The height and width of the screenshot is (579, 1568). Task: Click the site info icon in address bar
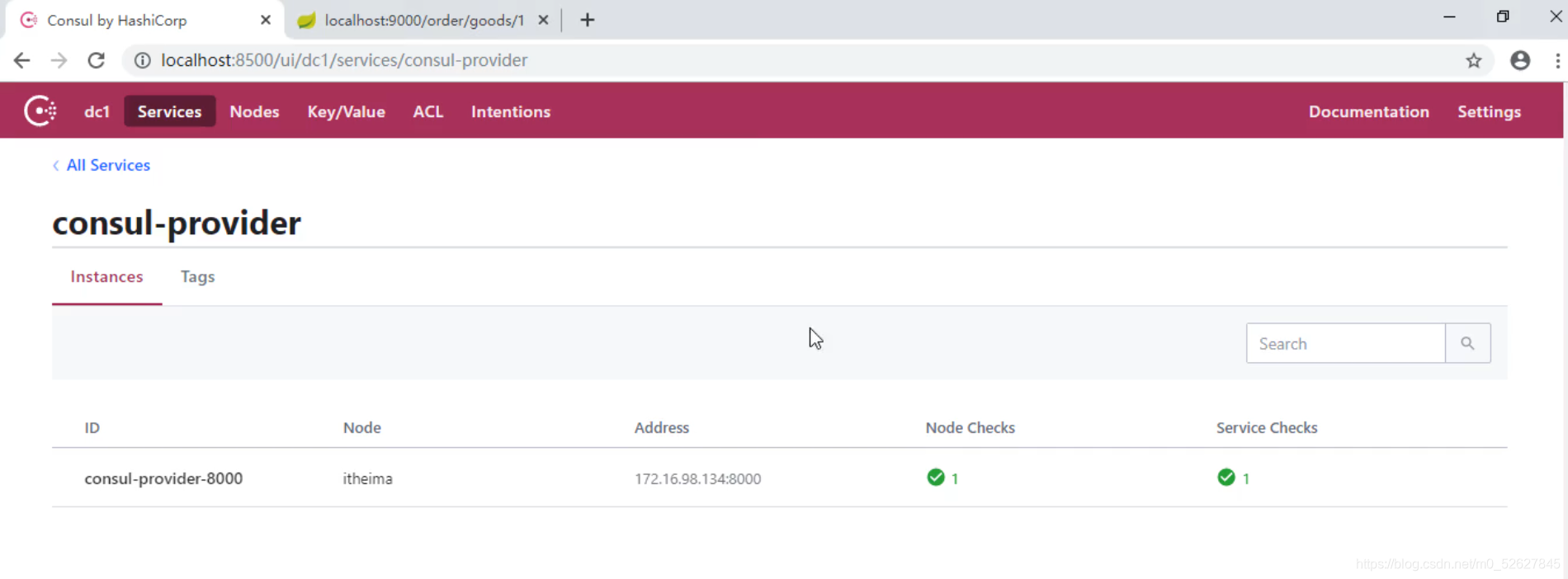coord(143,60)
